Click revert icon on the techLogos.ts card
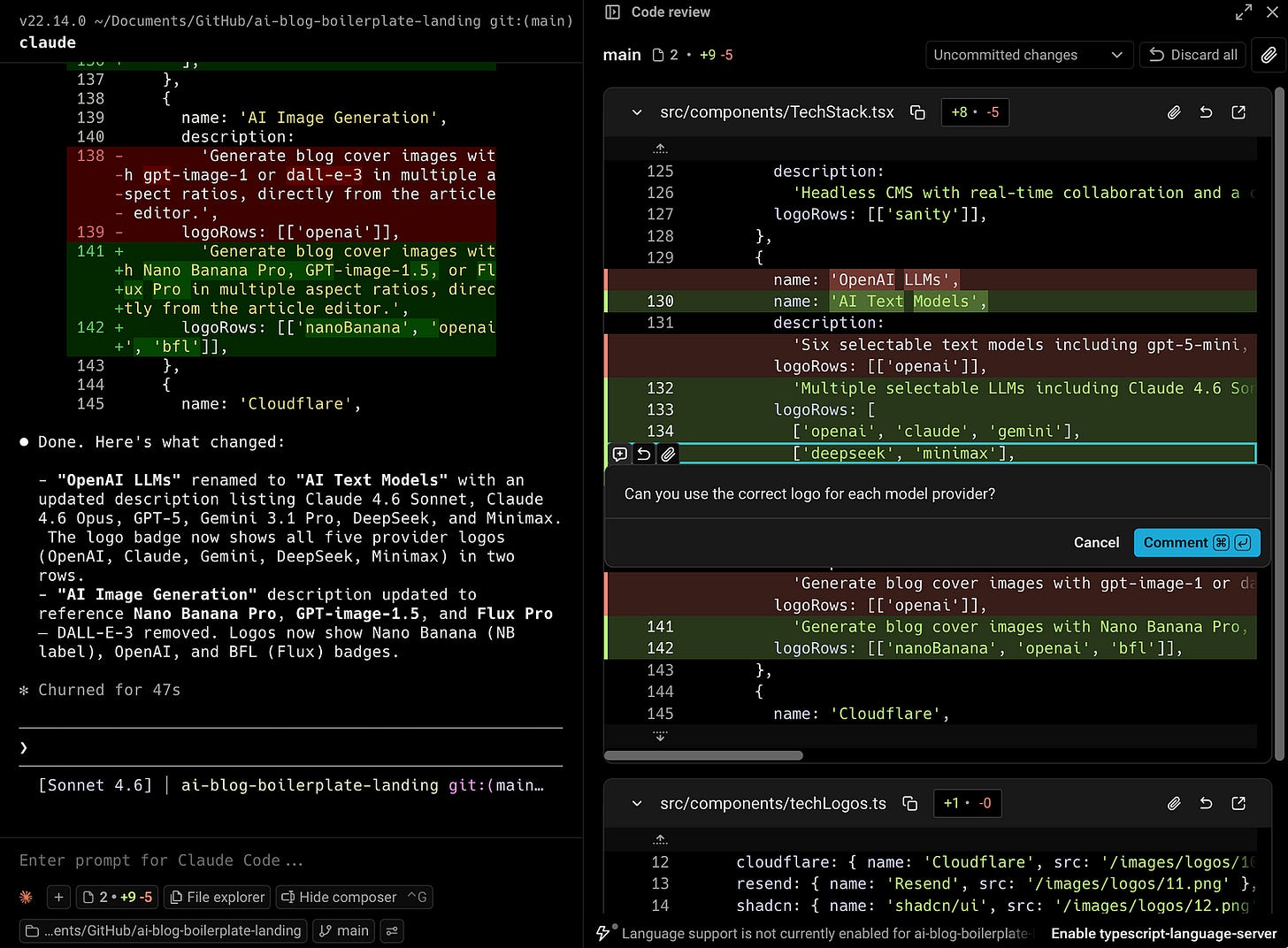Screen dimensions: 1288x948 [1206, 803]
